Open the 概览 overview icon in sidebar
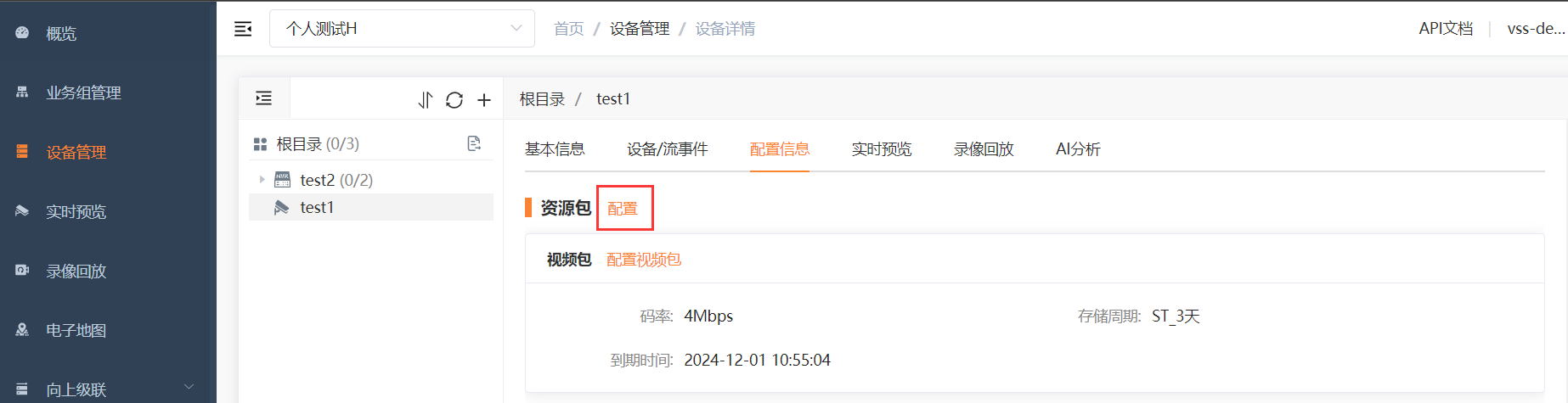 coord(22,33)
